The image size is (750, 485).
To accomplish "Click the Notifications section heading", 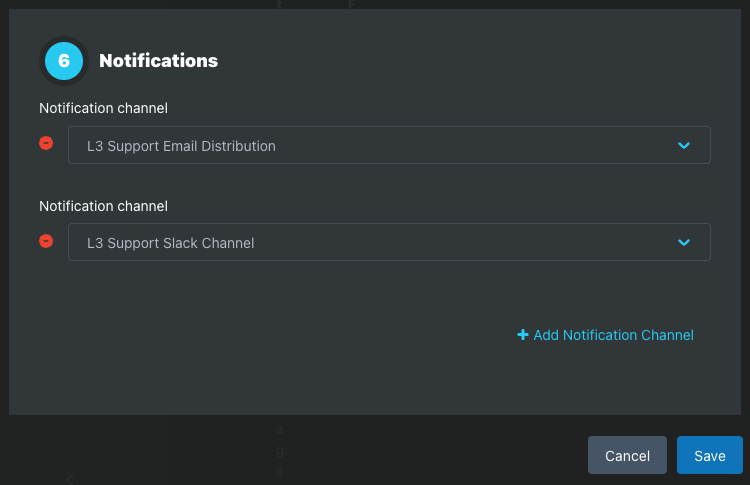I will (x=158, y=61).
